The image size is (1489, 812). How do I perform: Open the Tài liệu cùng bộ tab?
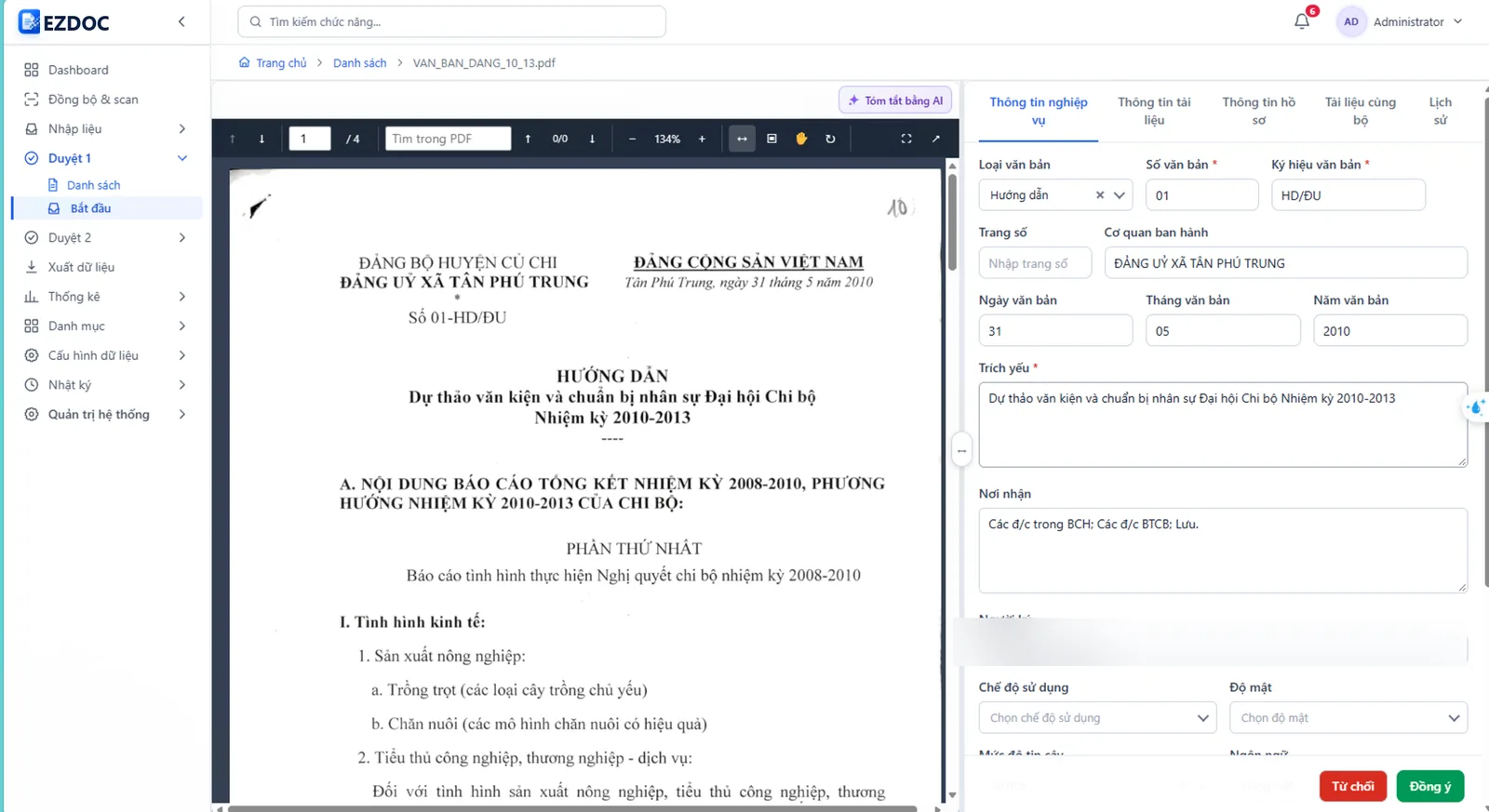point(1361,111)
